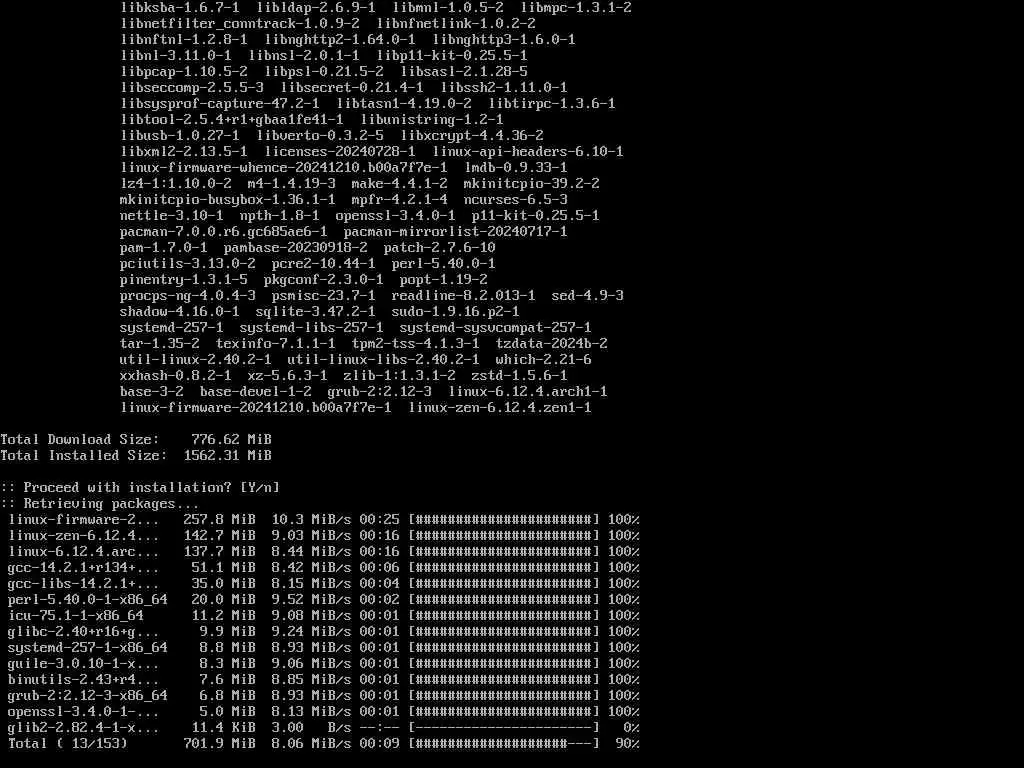Click the gcc-14.2.1+r134 download row name

84,568
